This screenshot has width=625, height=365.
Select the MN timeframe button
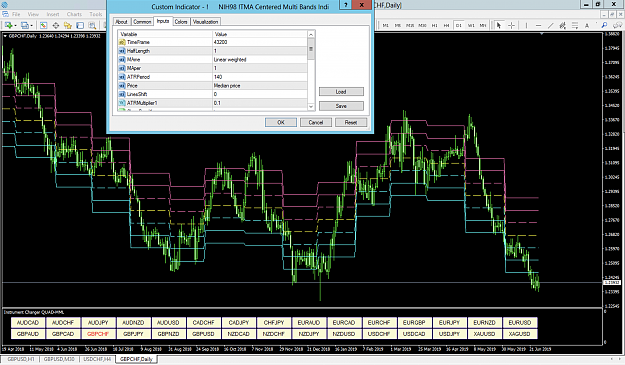pos(483,26)
